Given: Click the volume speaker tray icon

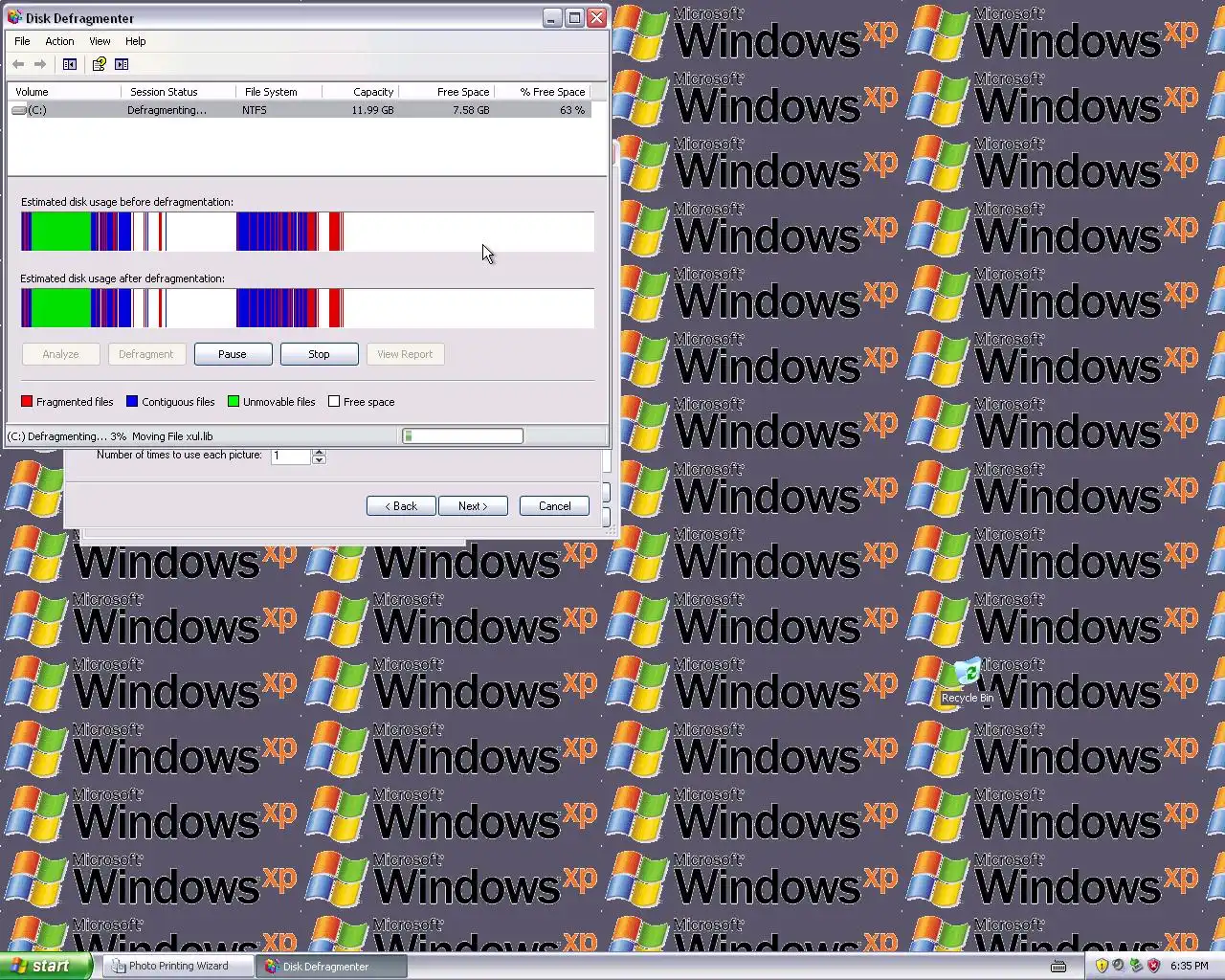Looking at the screenshot, I should pyautogui.click(x=1119, y=966).
